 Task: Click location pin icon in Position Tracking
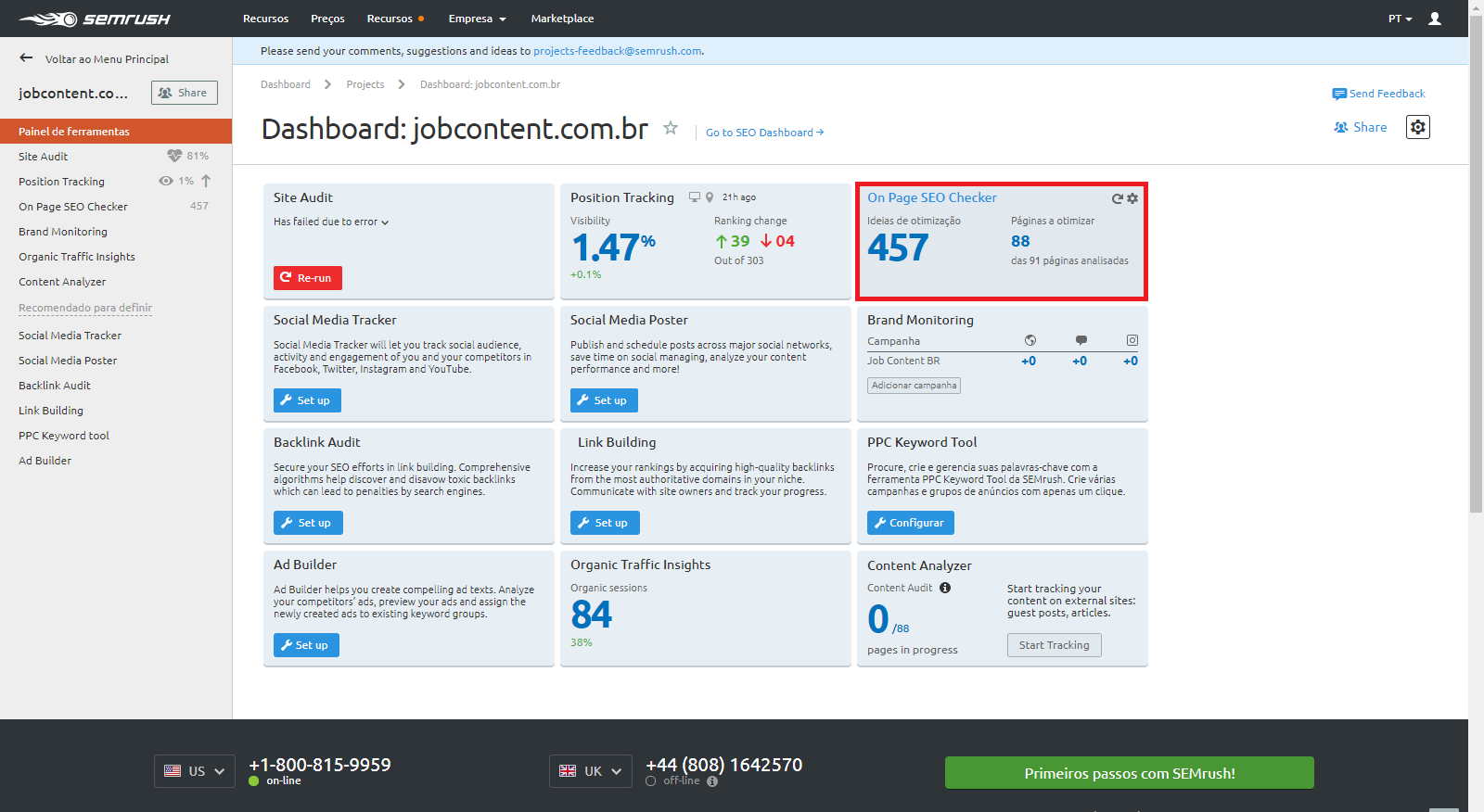(x=710, y=197)
